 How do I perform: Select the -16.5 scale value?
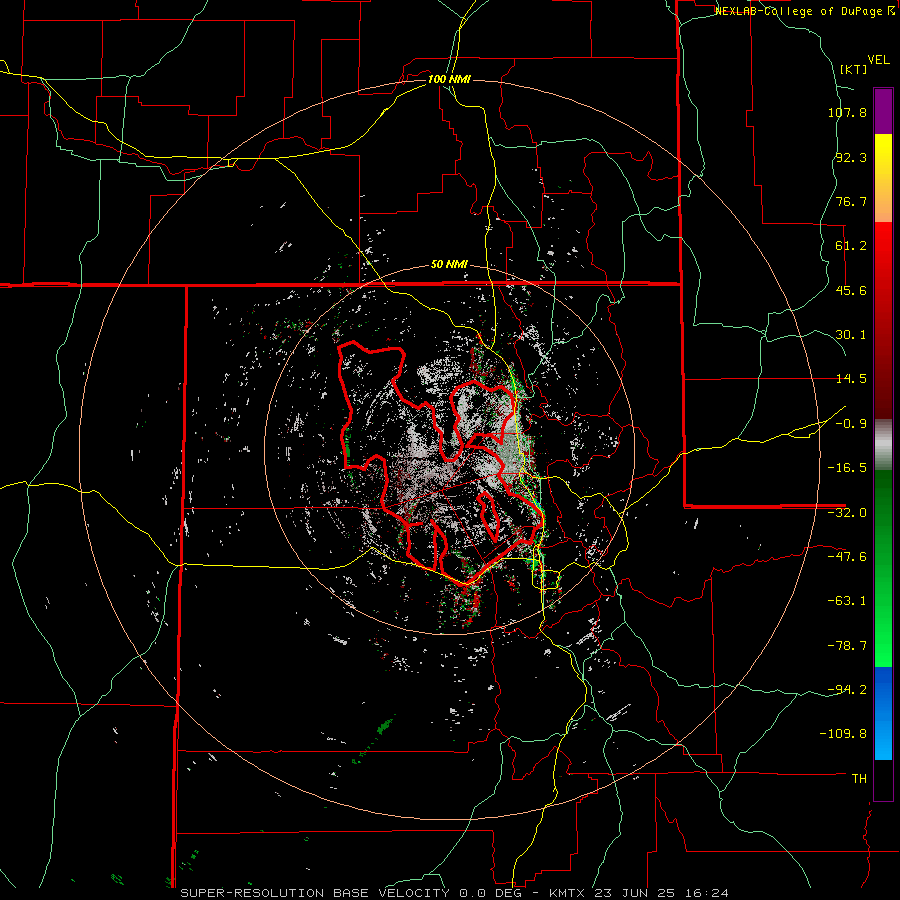pyautogui.click(x=847, y=468)
